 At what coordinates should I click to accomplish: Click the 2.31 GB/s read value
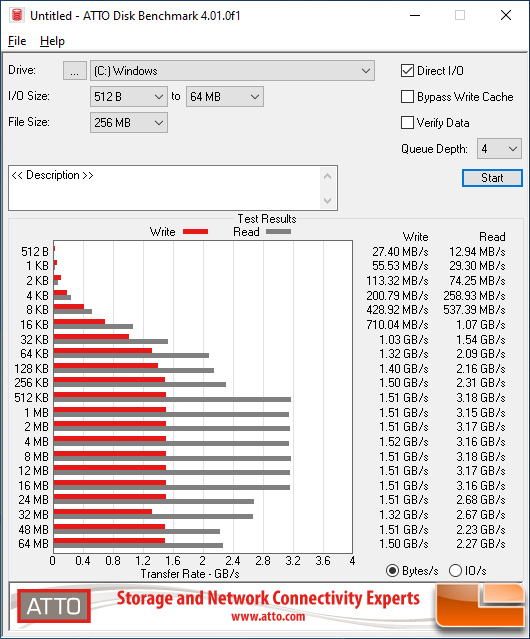[481, 383]
